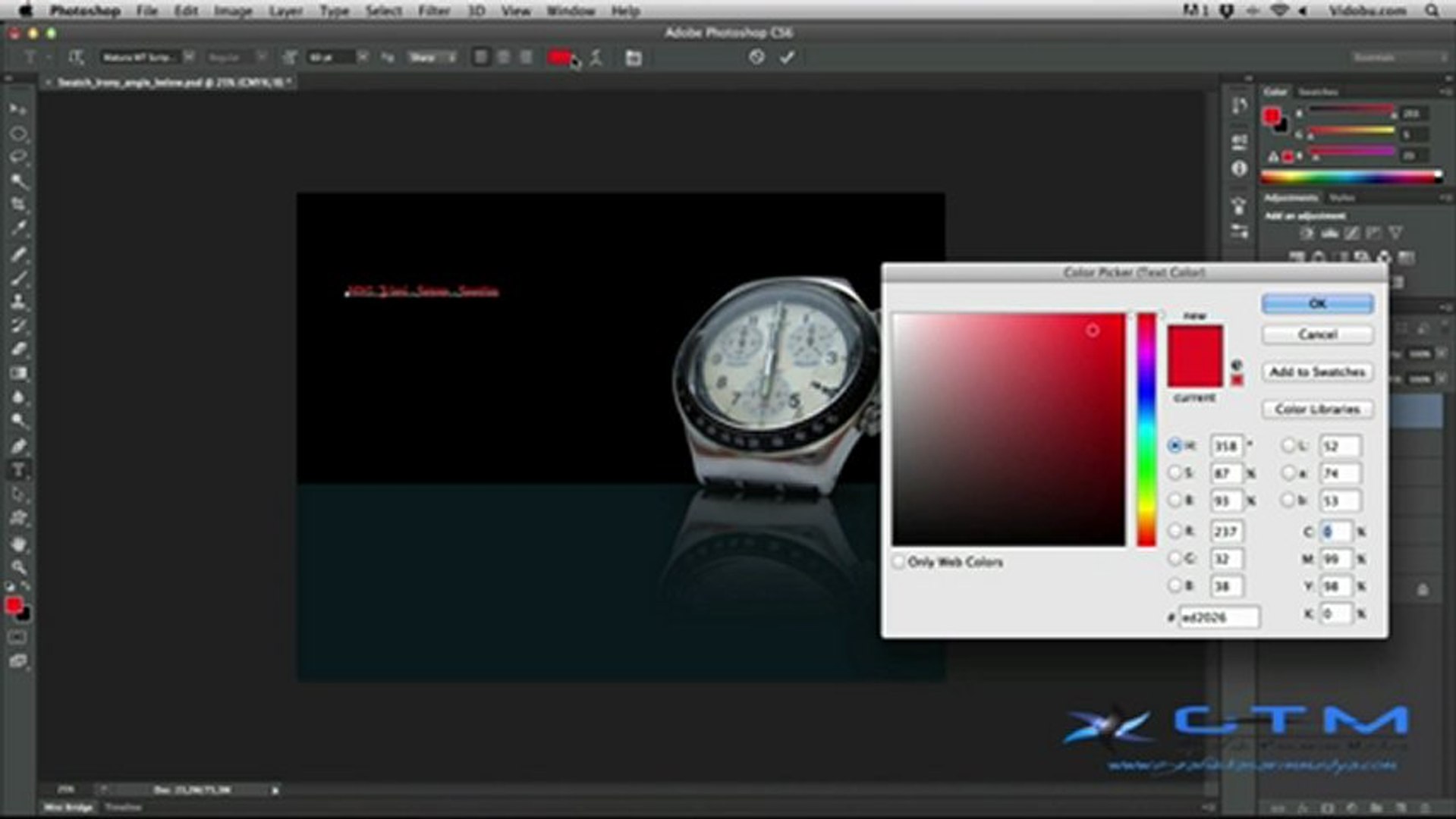Select the Healing Brush tool

[x=18, y=253]
